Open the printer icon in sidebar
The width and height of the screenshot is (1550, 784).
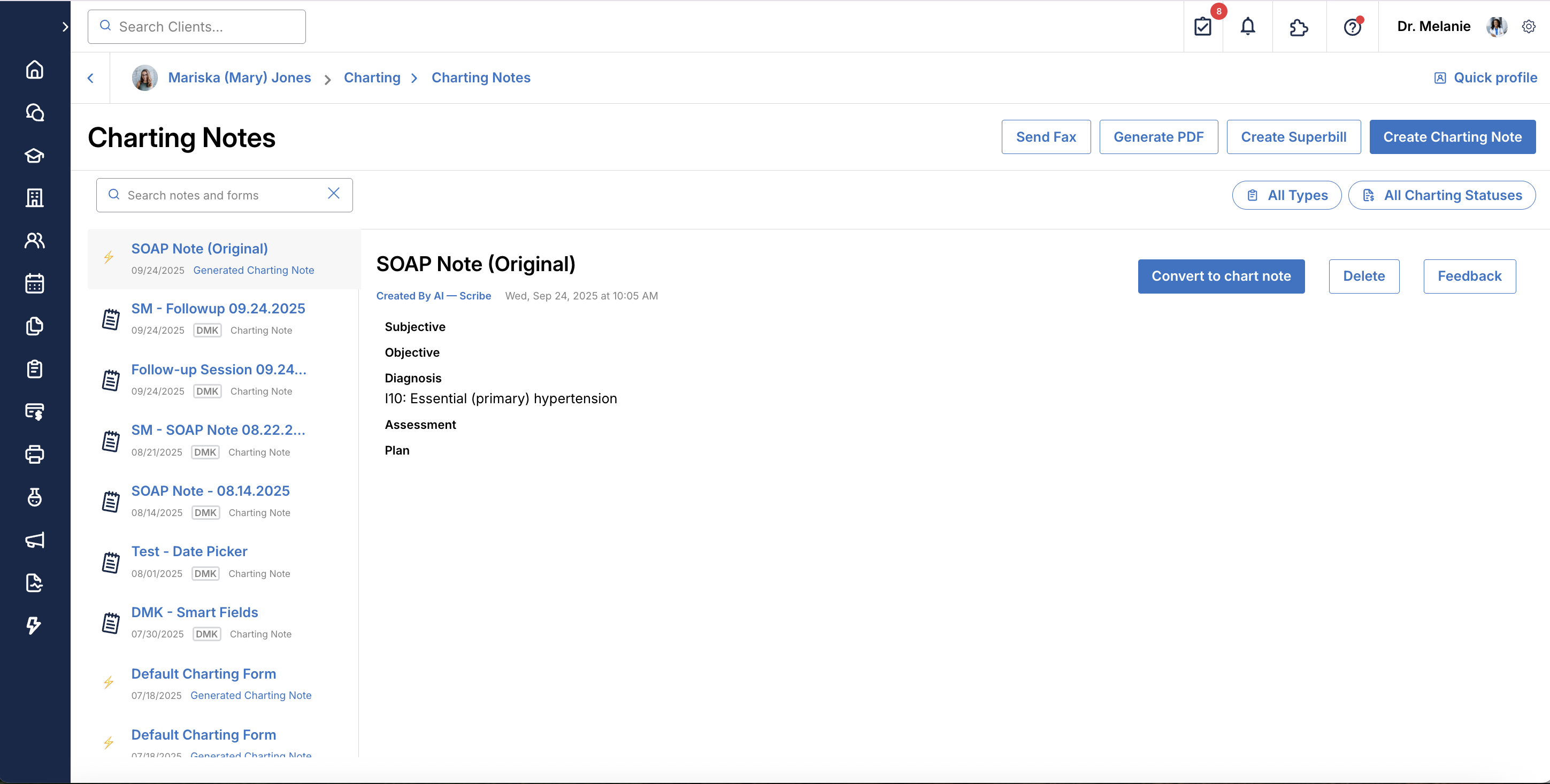pyautogui.click(x=34, y=454)
